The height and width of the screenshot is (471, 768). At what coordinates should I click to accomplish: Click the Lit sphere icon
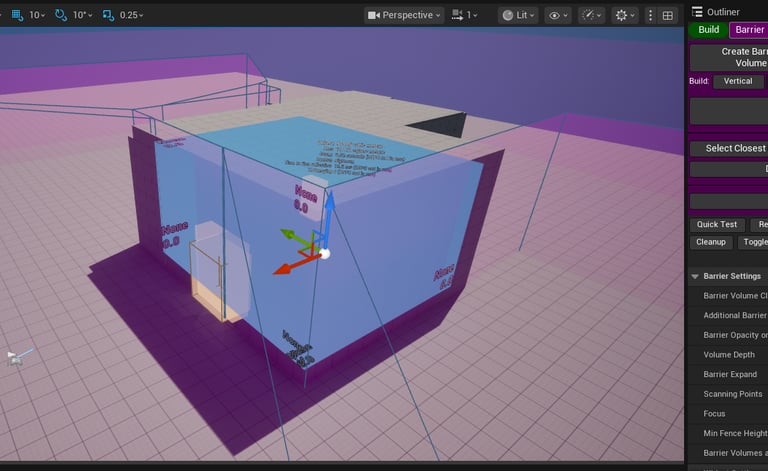pyautogui.click(x=508, y=15)
